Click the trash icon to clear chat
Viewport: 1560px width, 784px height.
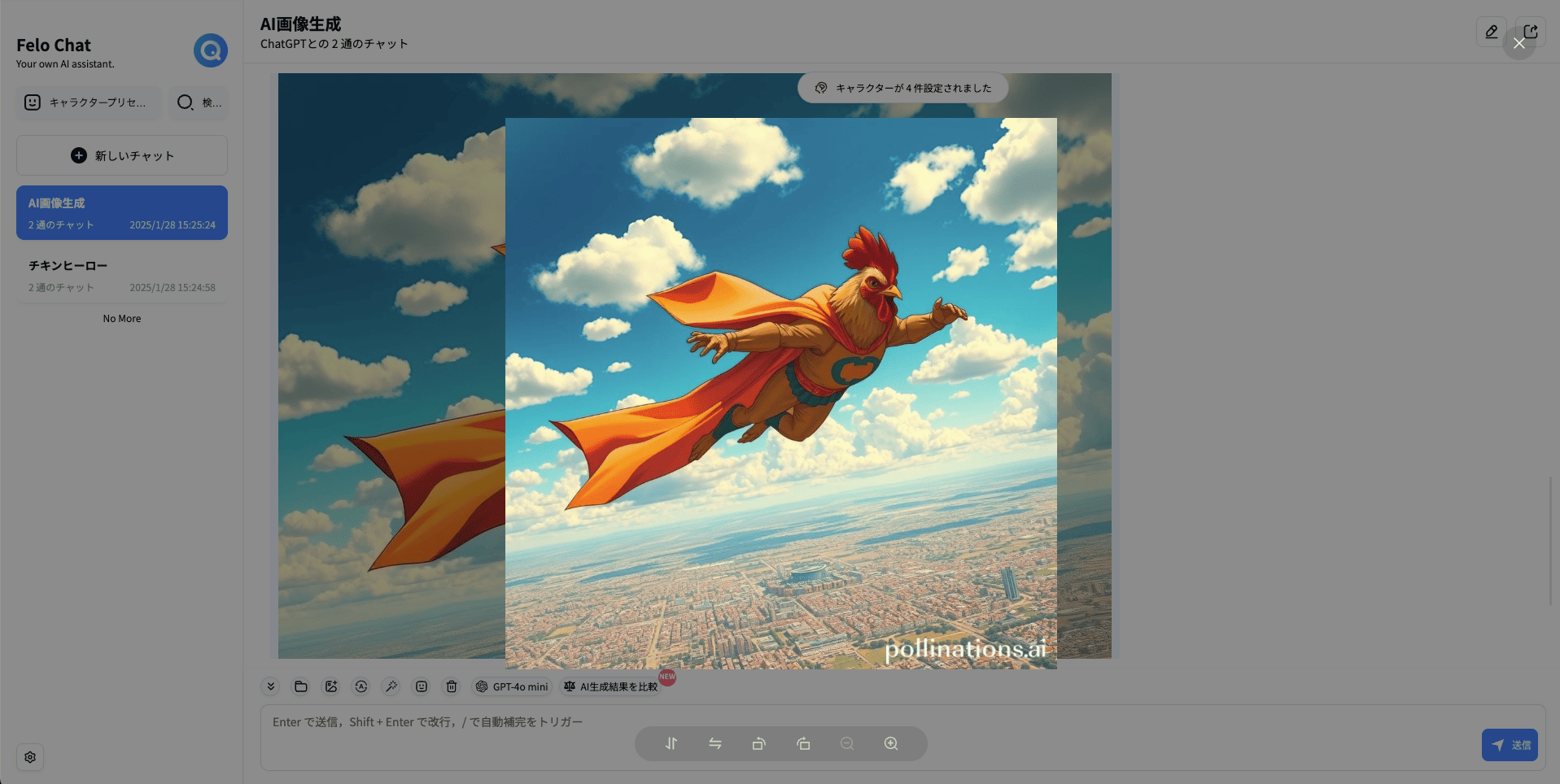coord(452,686)
